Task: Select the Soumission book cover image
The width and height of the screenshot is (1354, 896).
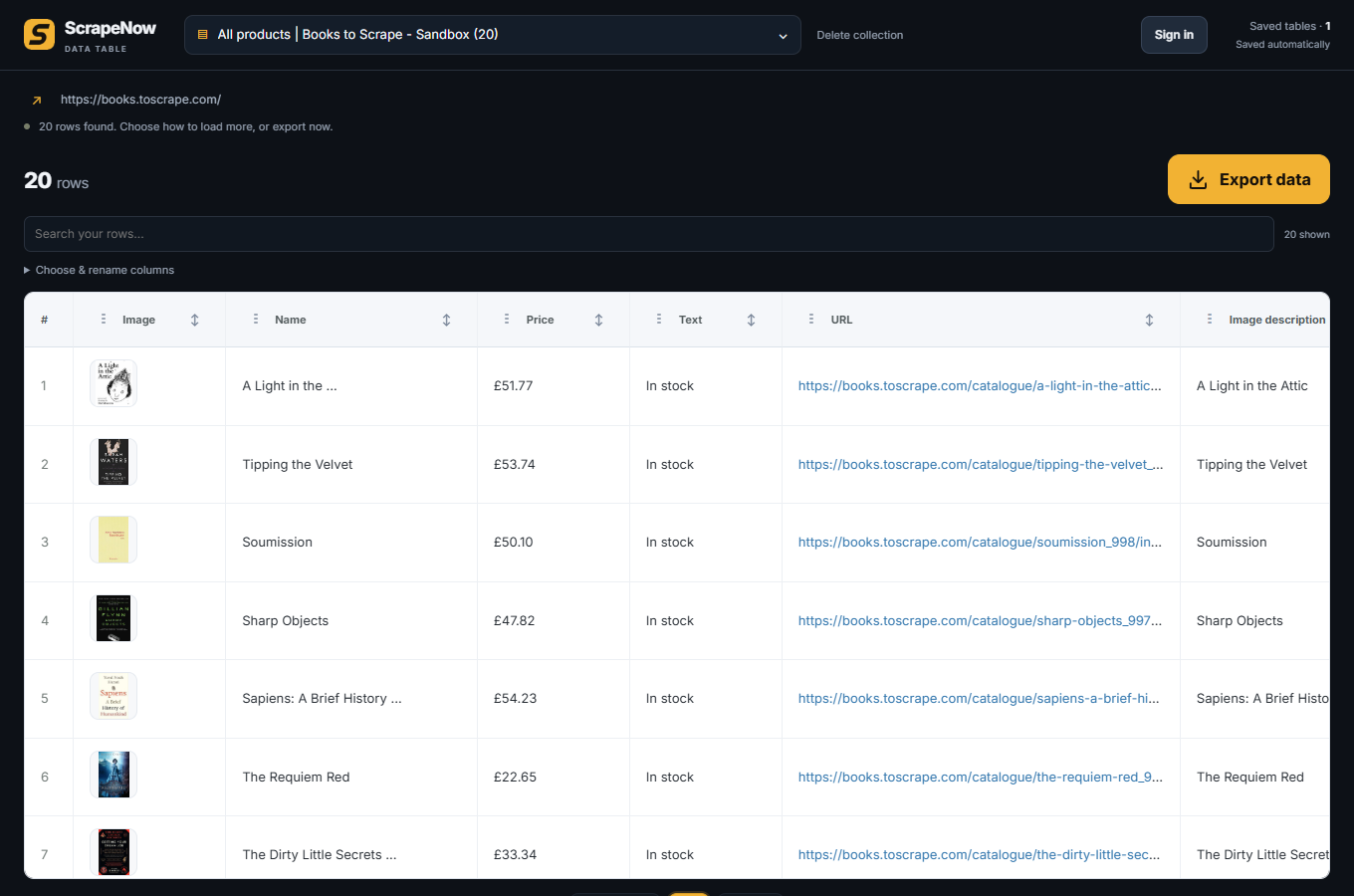Action: coord(113,540)
